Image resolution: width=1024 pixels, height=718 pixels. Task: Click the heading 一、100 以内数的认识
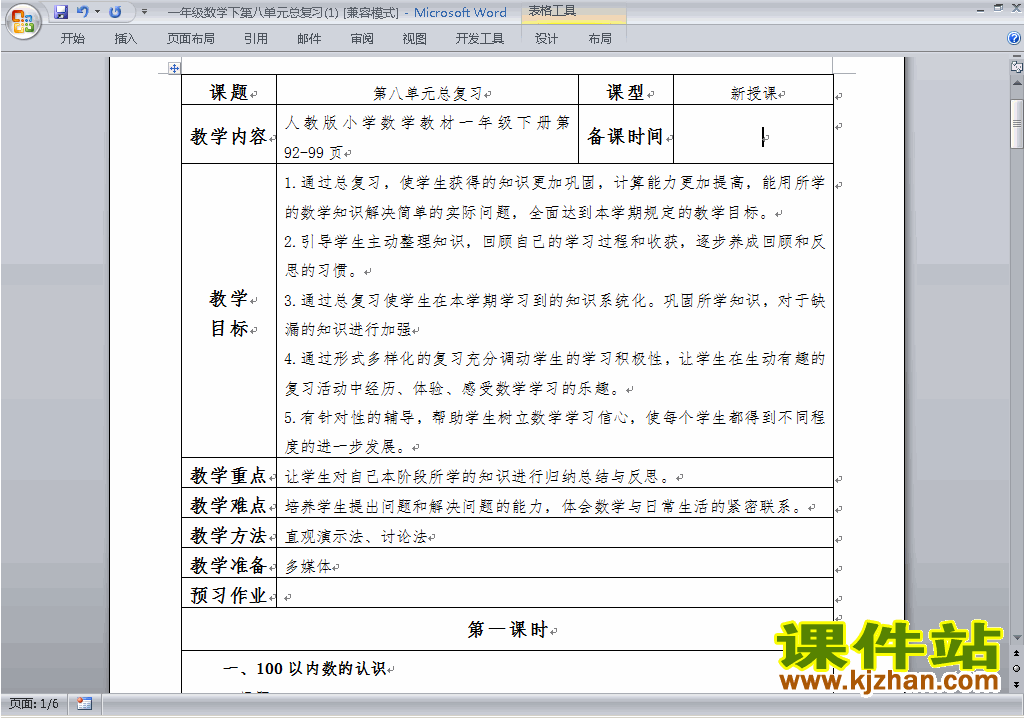[x=304, y=668]
